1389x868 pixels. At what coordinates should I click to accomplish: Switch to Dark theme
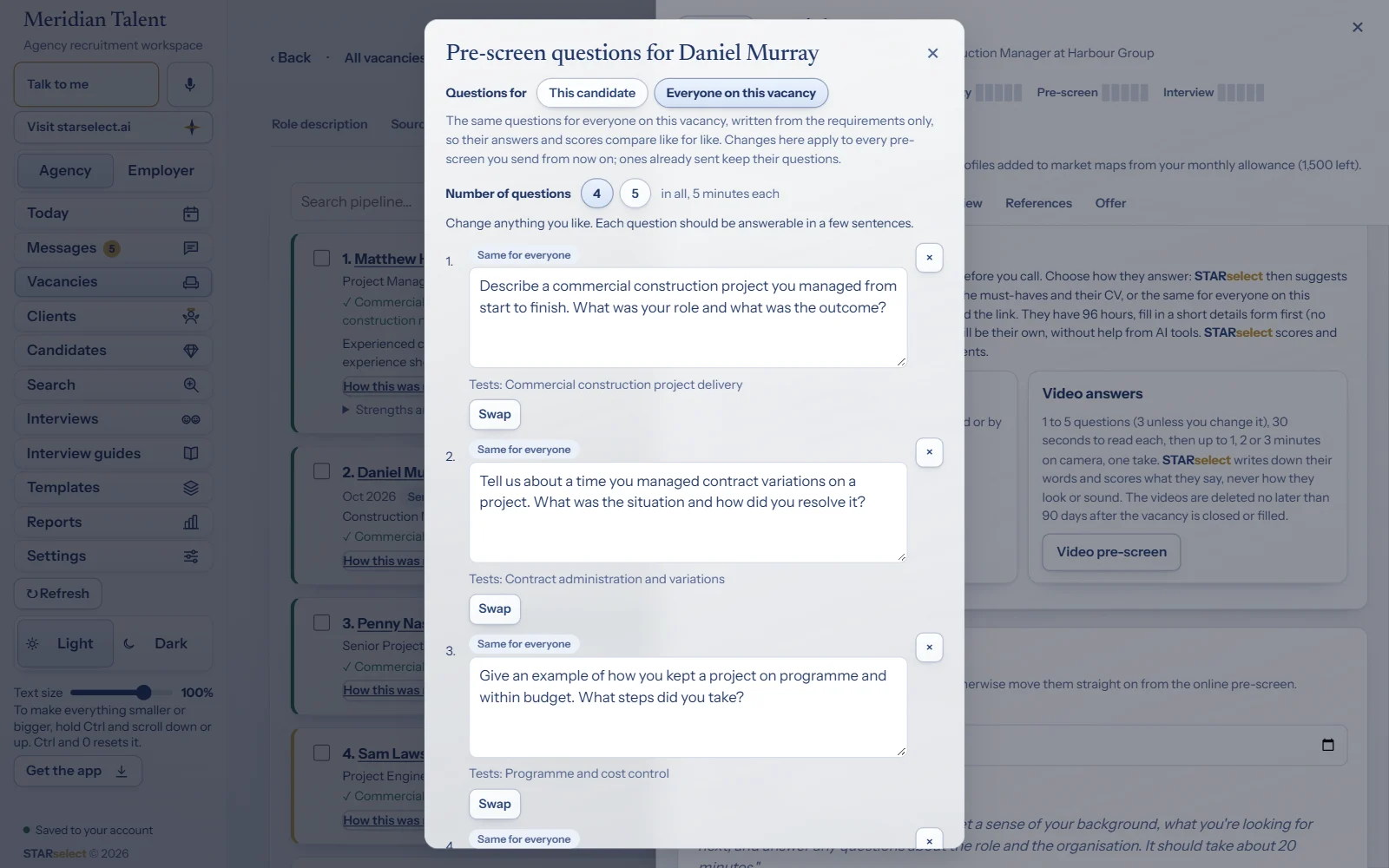coord(162,643)
